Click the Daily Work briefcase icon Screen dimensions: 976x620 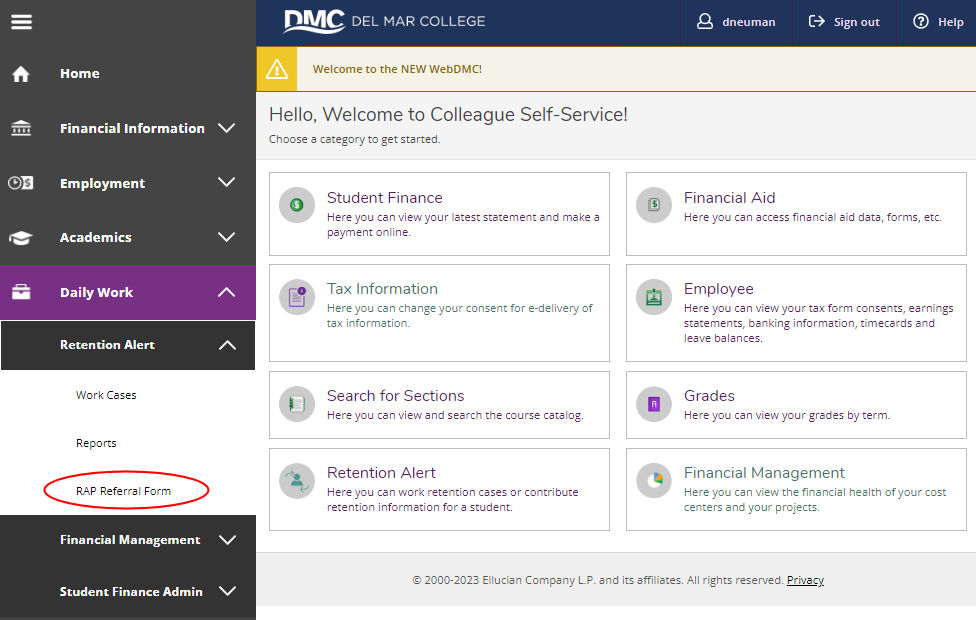click(21, 292)
